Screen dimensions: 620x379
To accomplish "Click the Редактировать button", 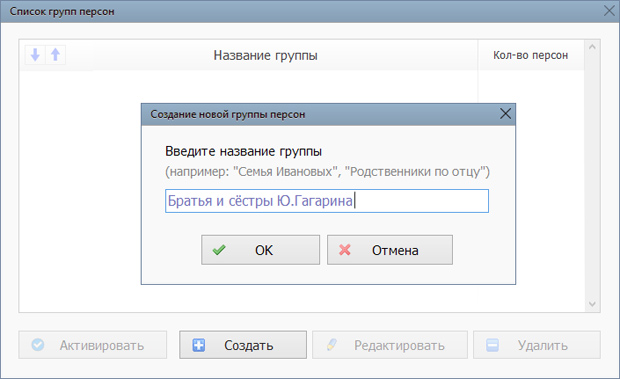I will (x=389, y=345).
